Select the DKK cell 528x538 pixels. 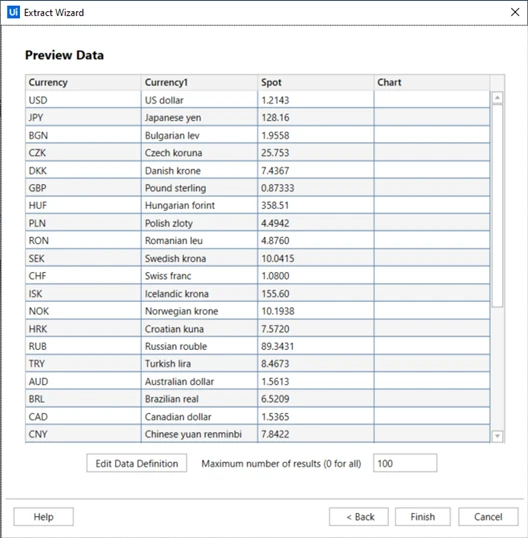click(83, 170)
